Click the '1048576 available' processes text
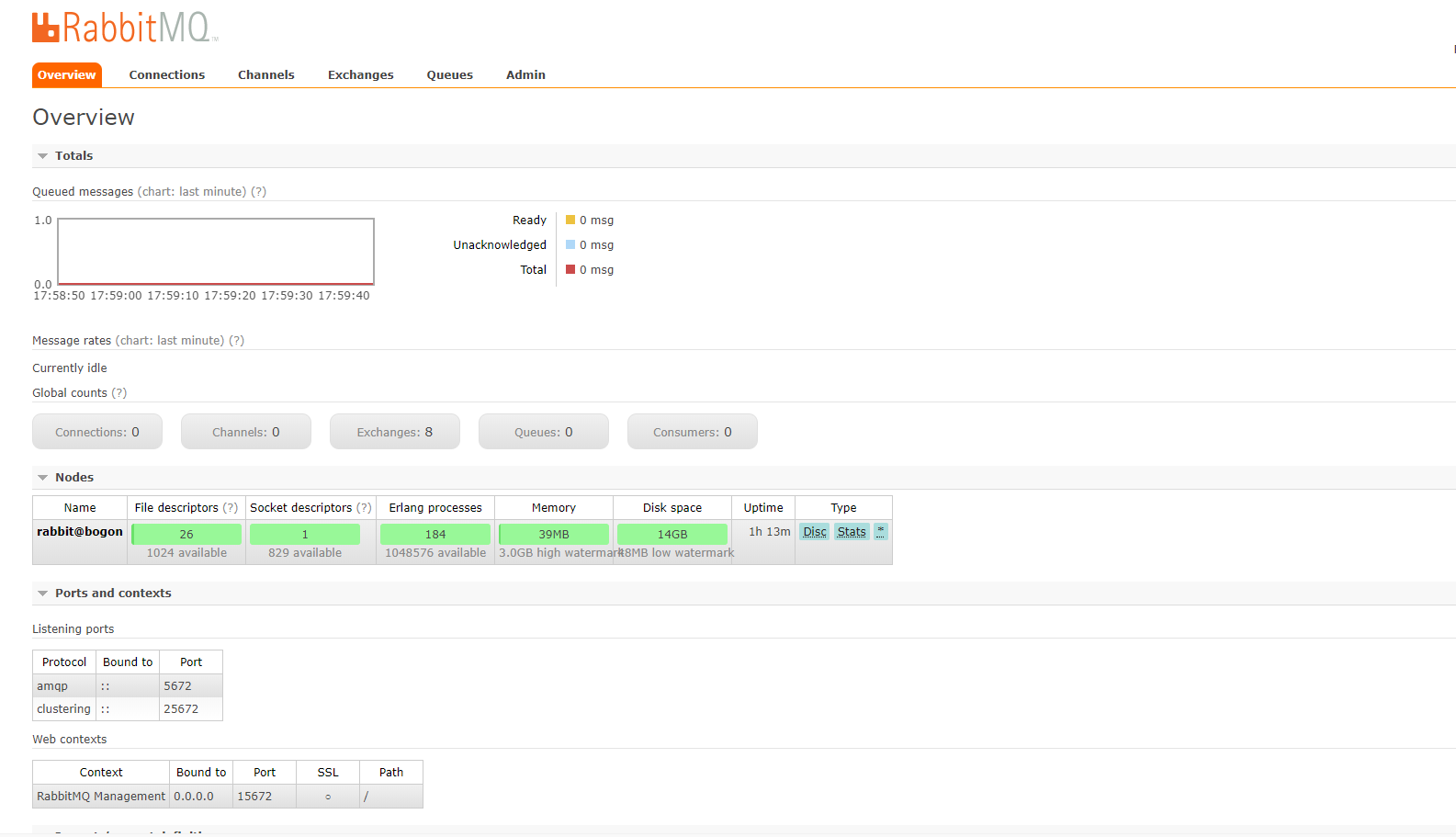Screen dimensions: 1456x837 click(435, 553)
